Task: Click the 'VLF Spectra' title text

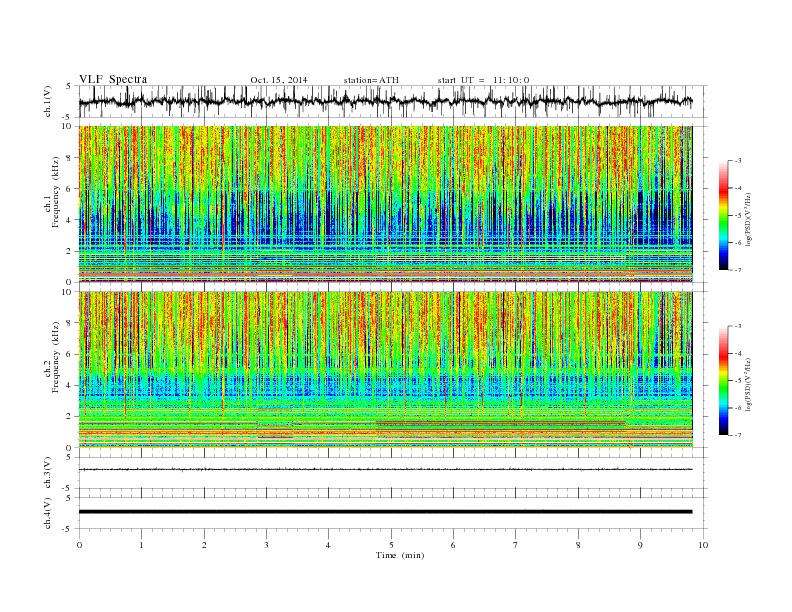Action: pos(113,79)
